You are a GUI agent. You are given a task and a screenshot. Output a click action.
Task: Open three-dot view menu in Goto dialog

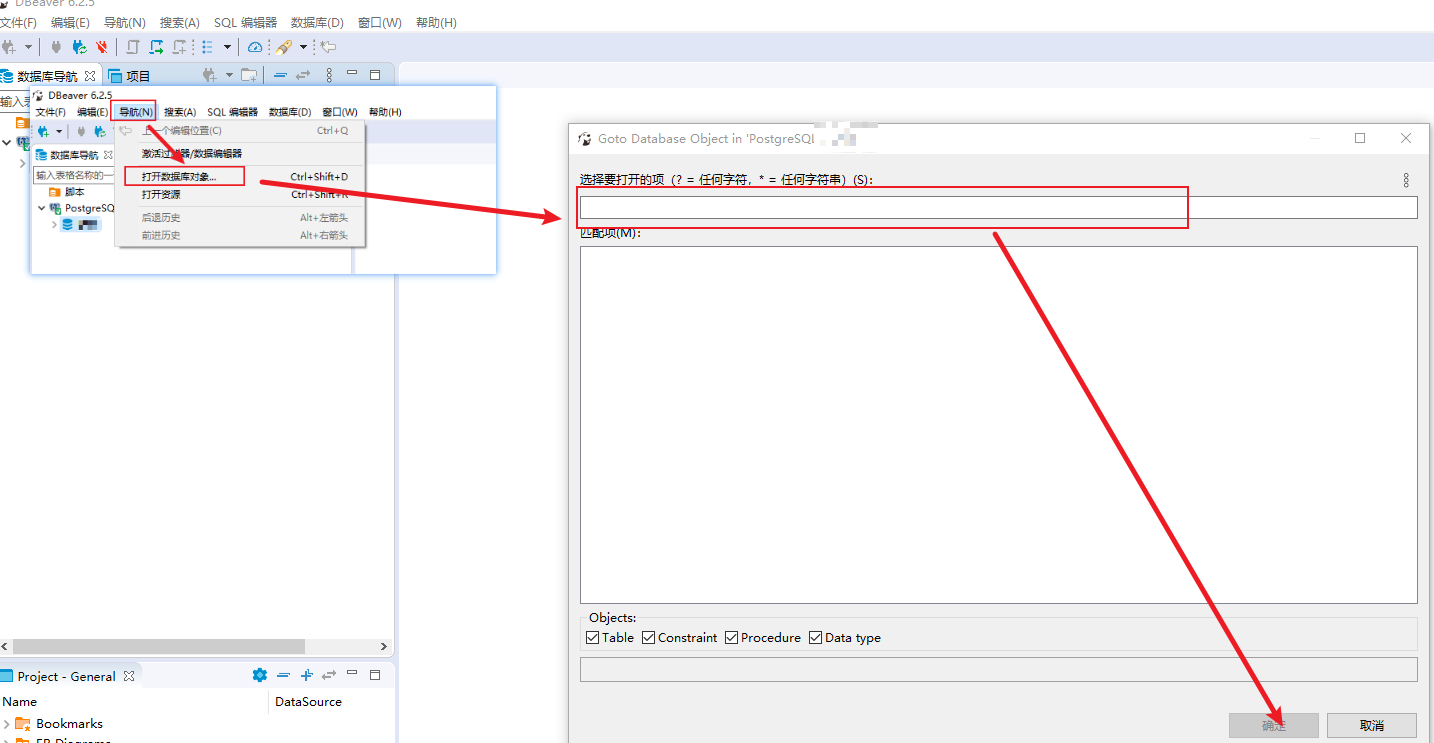(x=1405, y=180)
